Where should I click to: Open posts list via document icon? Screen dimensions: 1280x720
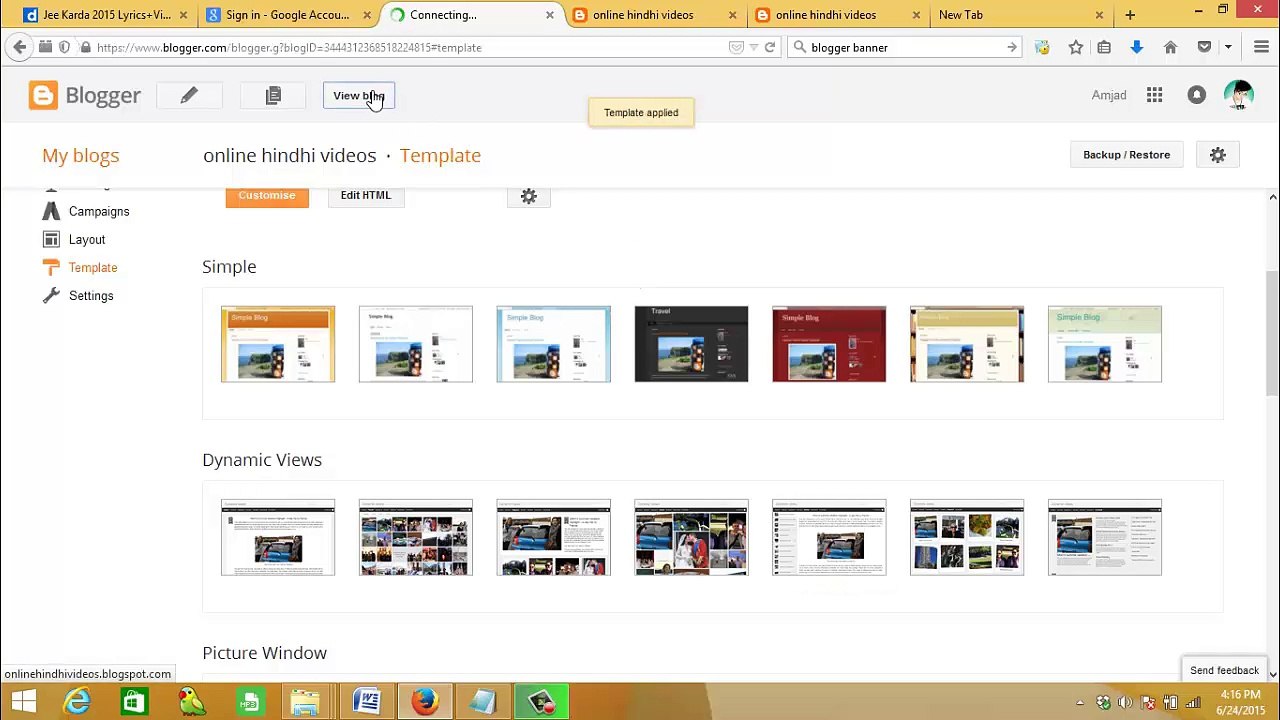tap(273, 95)
